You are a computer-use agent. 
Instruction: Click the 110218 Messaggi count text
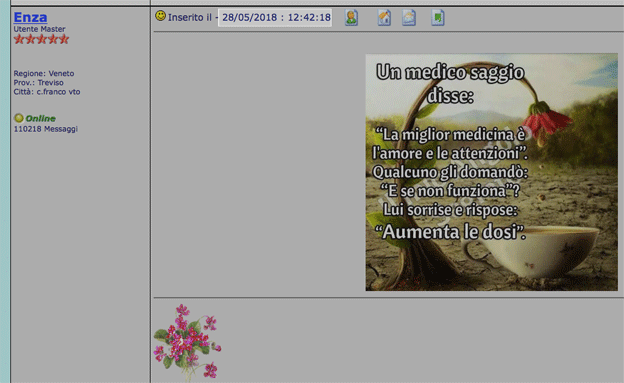pyautogui.click(x=46, y=129)
